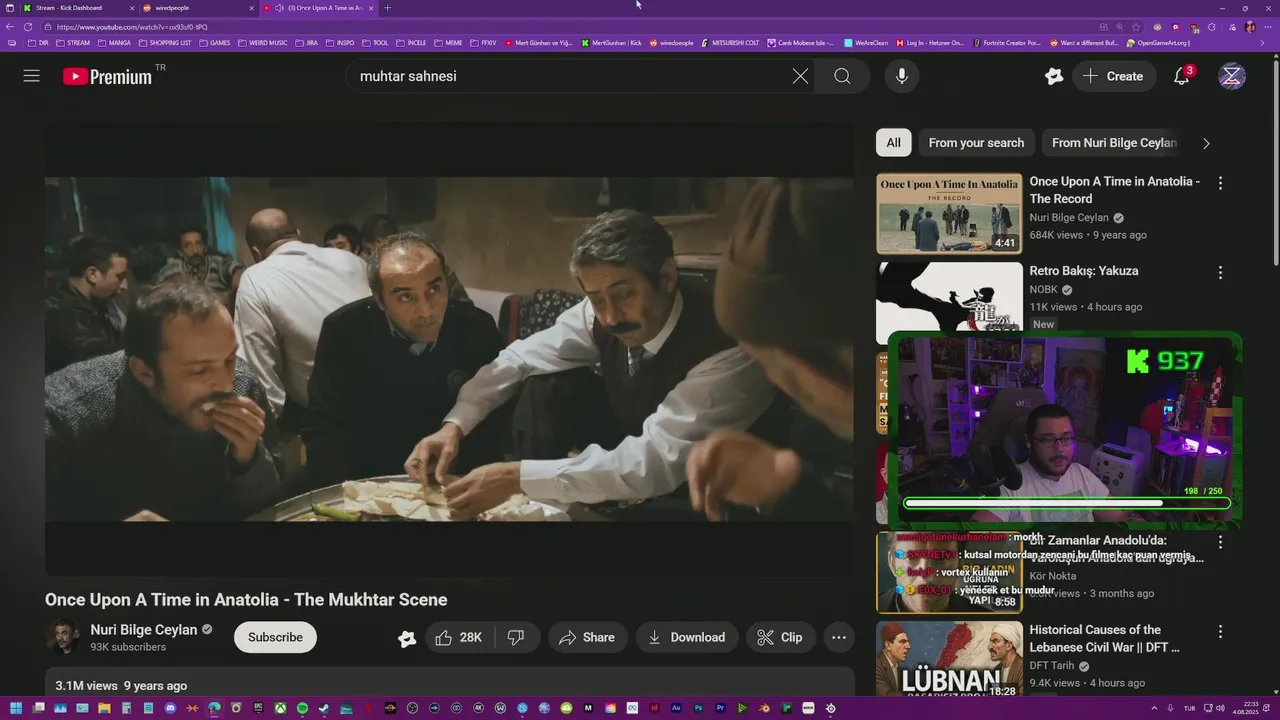Open the Ask sparkle icon beside Create
1280x720 pixels.
[x=1054, y=76]
